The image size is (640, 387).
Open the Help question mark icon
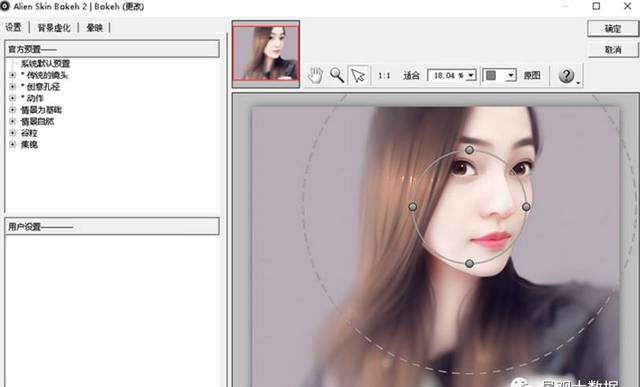[x=567, y=76]
